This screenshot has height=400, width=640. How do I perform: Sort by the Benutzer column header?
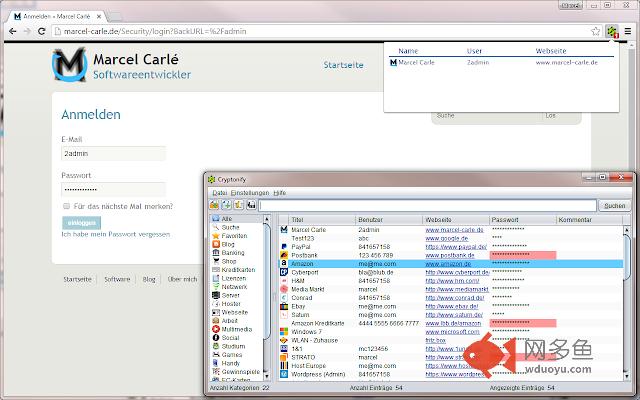click(389, 220)
